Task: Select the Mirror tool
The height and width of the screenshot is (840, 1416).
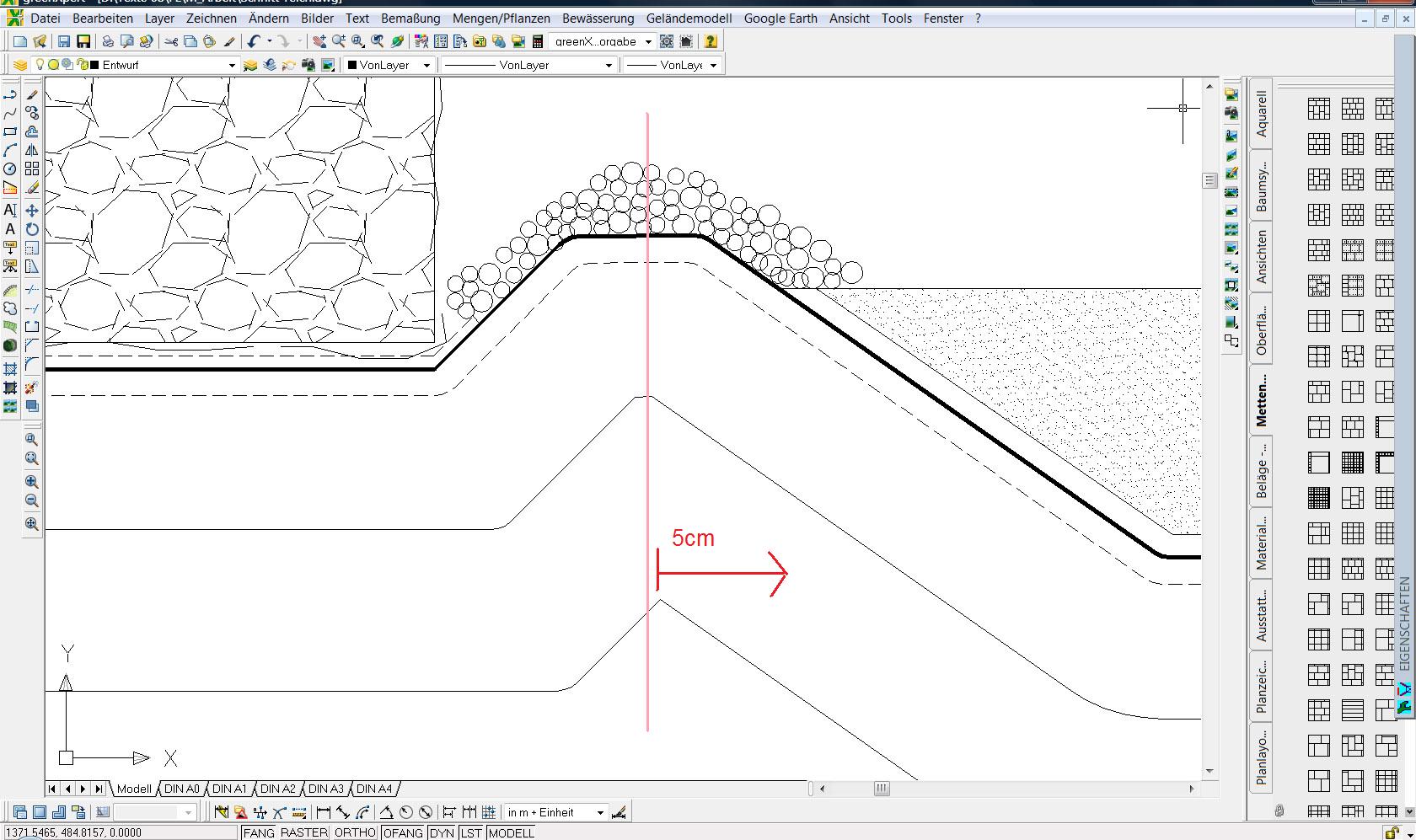Action: pos(32,151)
